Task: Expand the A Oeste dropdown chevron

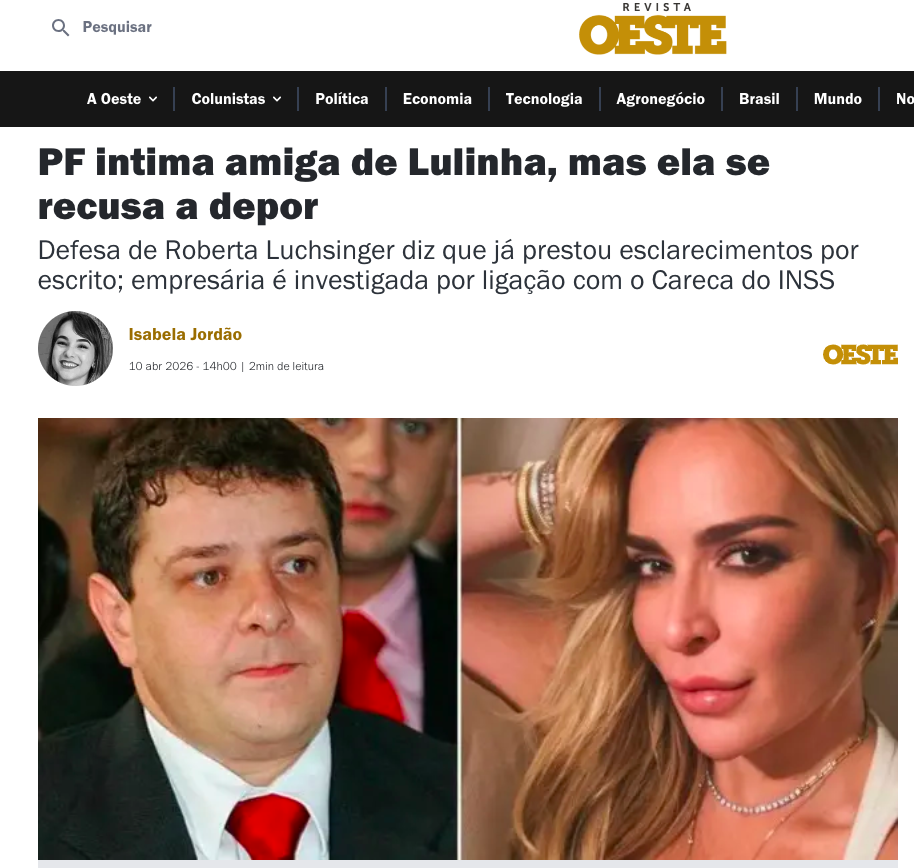Action: coord(153,99)
